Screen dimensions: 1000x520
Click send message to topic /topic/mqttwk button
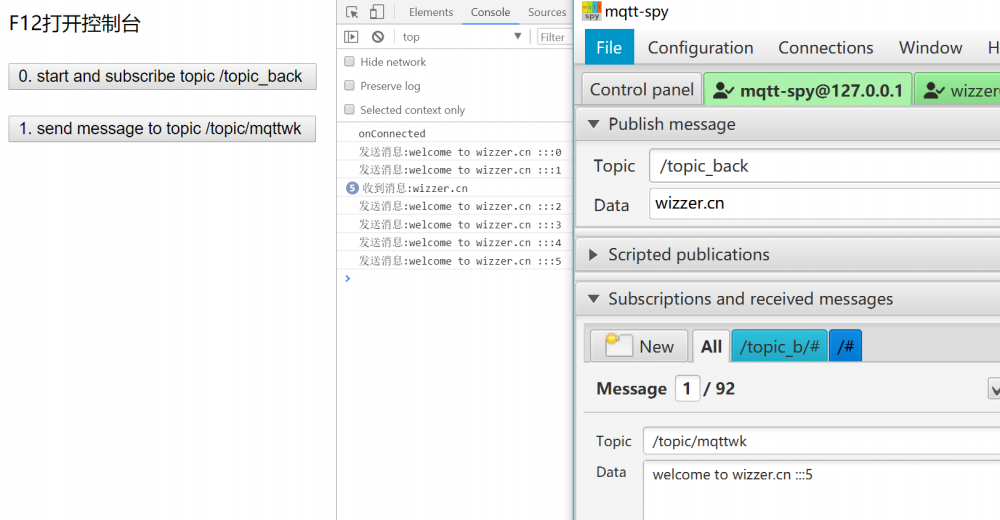[x=162, y=129]
